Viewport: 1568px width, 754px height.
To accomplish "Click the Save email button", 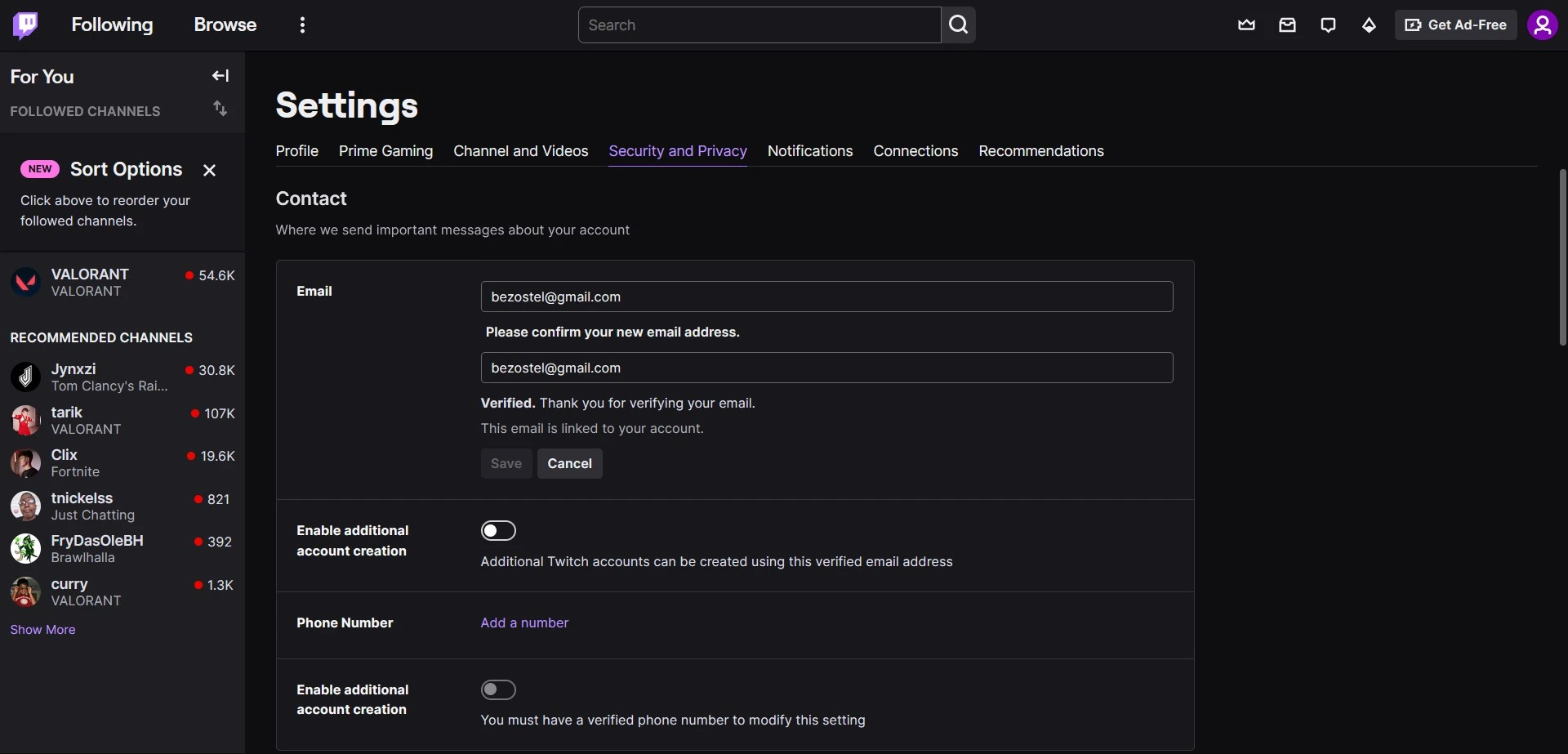I will (x=506, y=464).
